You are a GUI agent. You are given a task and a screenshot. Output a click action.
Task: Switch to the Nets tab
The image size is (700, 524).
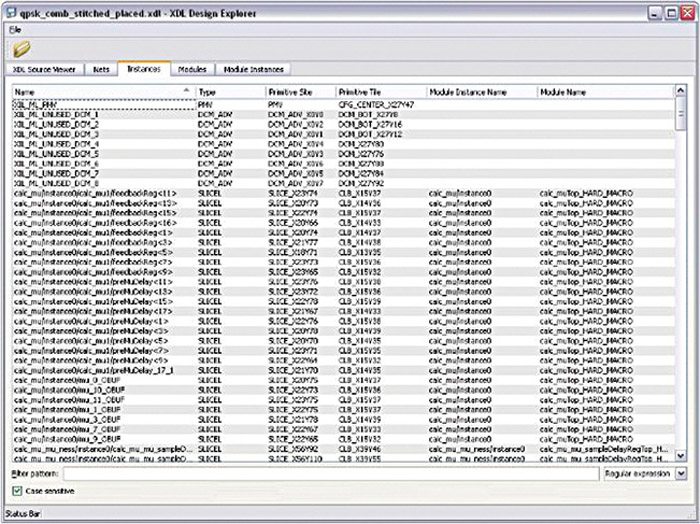[x=101, y=70]
